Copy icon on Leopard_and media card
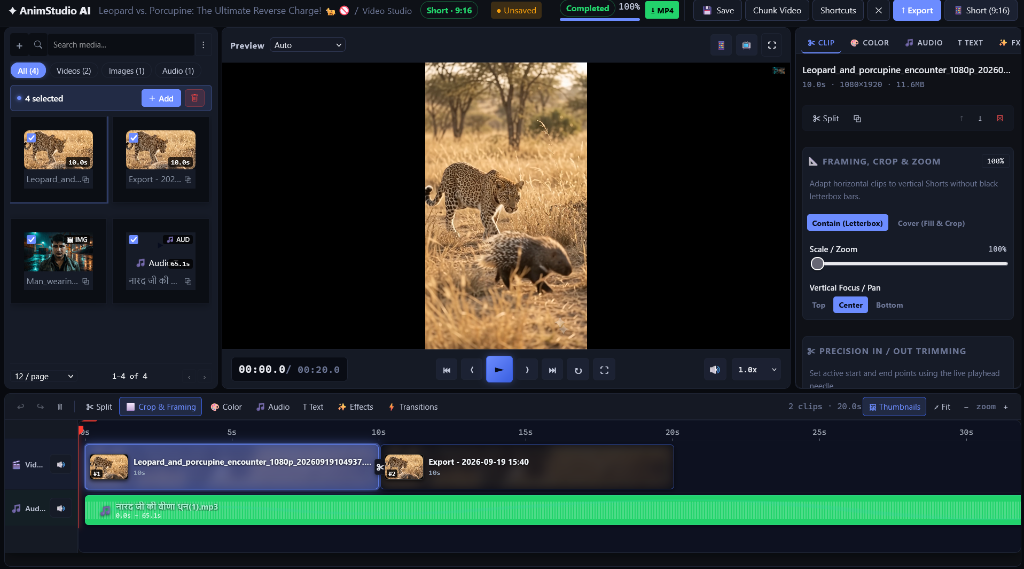1024x569 pixels. (86, 179)
